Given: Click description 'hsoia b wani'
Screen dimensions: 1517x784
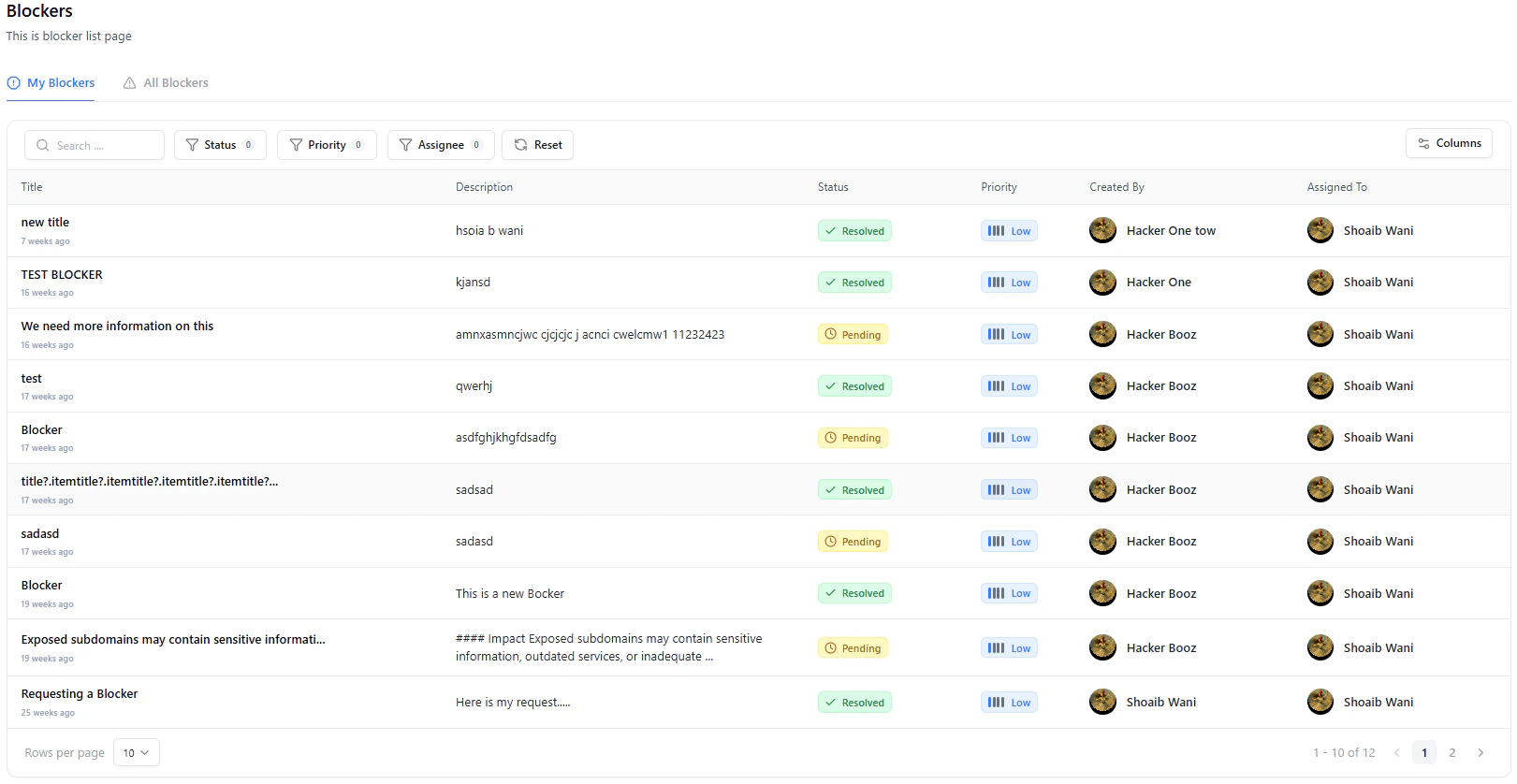Looking at the screenshot, I should [x=489, y=231].
